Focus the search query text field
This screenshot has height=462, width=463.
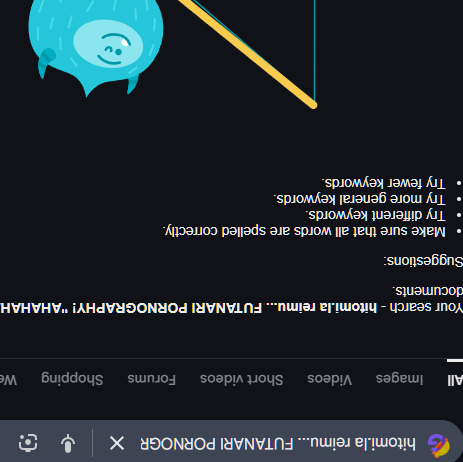pyautogui.click(x=278, y=444)
